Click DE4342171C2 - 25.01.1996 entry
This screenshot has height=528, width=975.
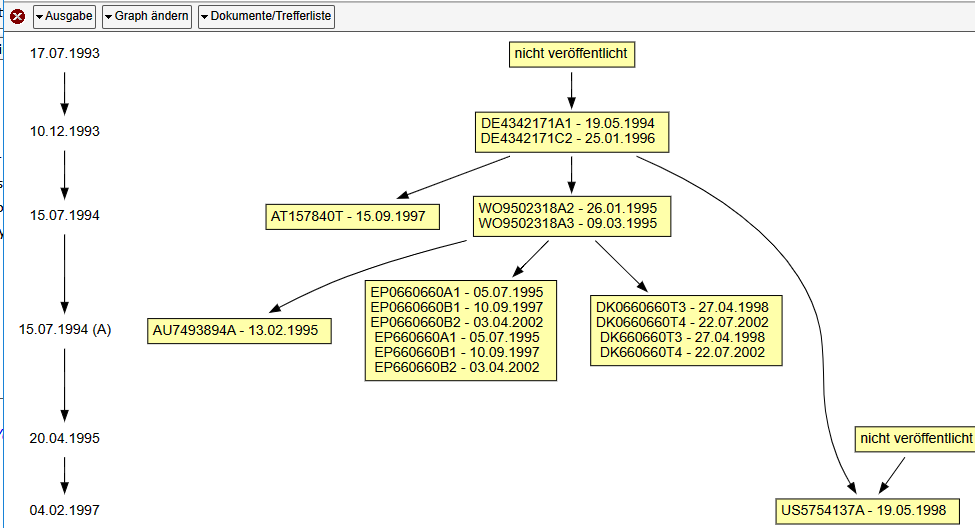[x=568, y=138]
